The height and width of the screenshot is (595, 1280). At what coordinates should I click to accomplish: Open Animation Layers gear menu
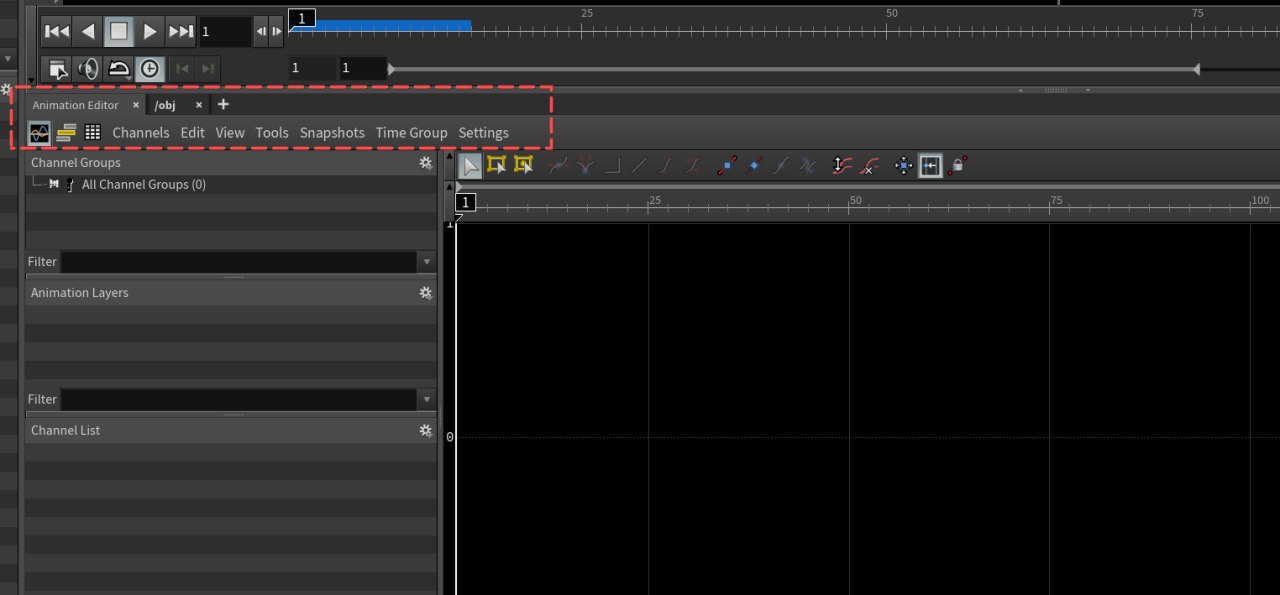425,293
